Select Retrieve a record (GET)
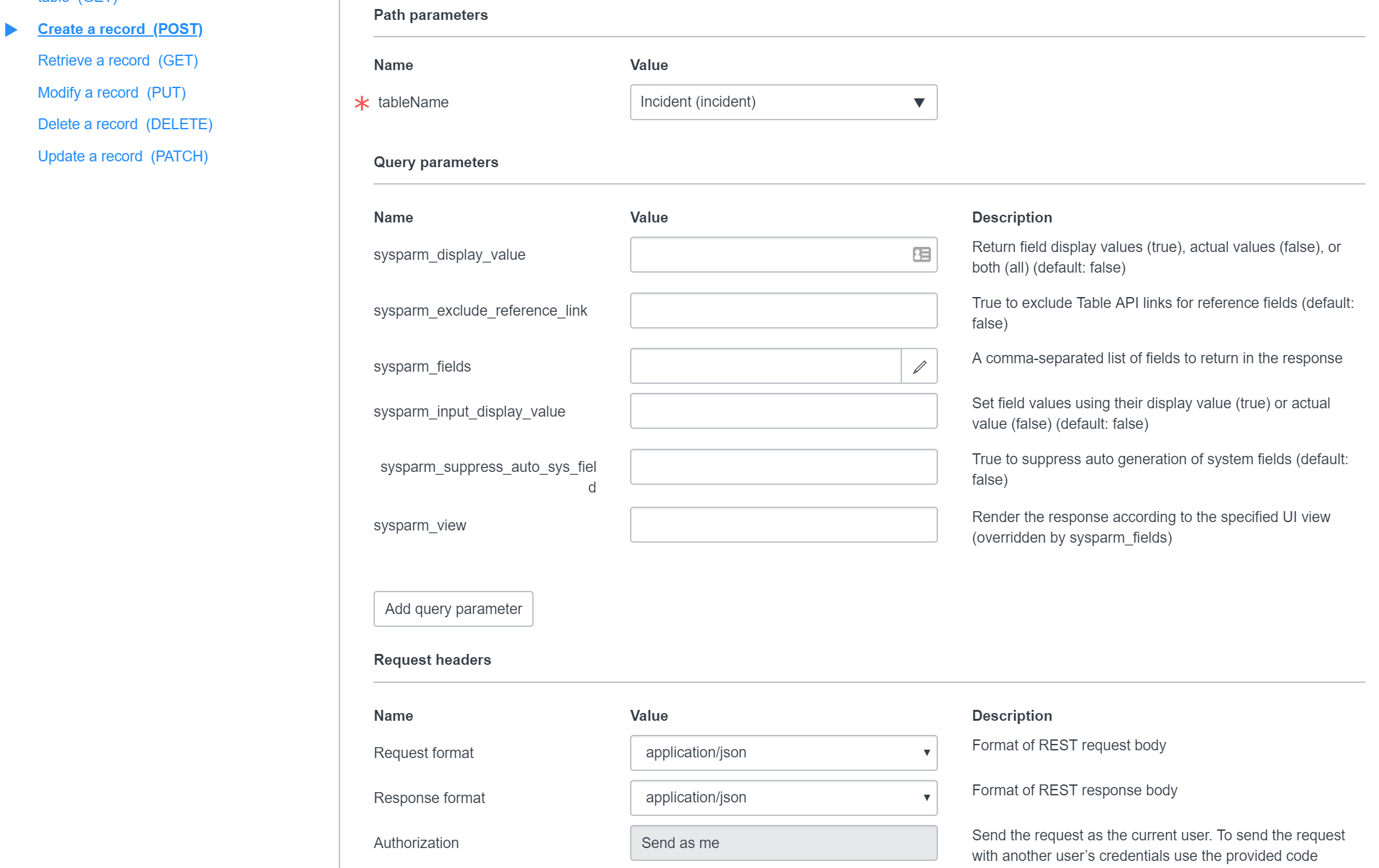 [x=118, y=60]
